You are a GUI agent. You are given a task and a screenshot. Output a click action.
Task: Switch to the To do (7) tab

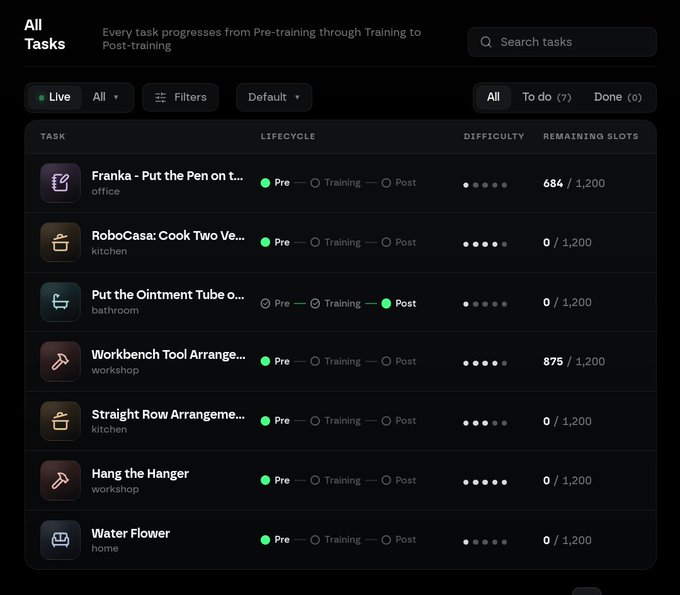(546, 97)
